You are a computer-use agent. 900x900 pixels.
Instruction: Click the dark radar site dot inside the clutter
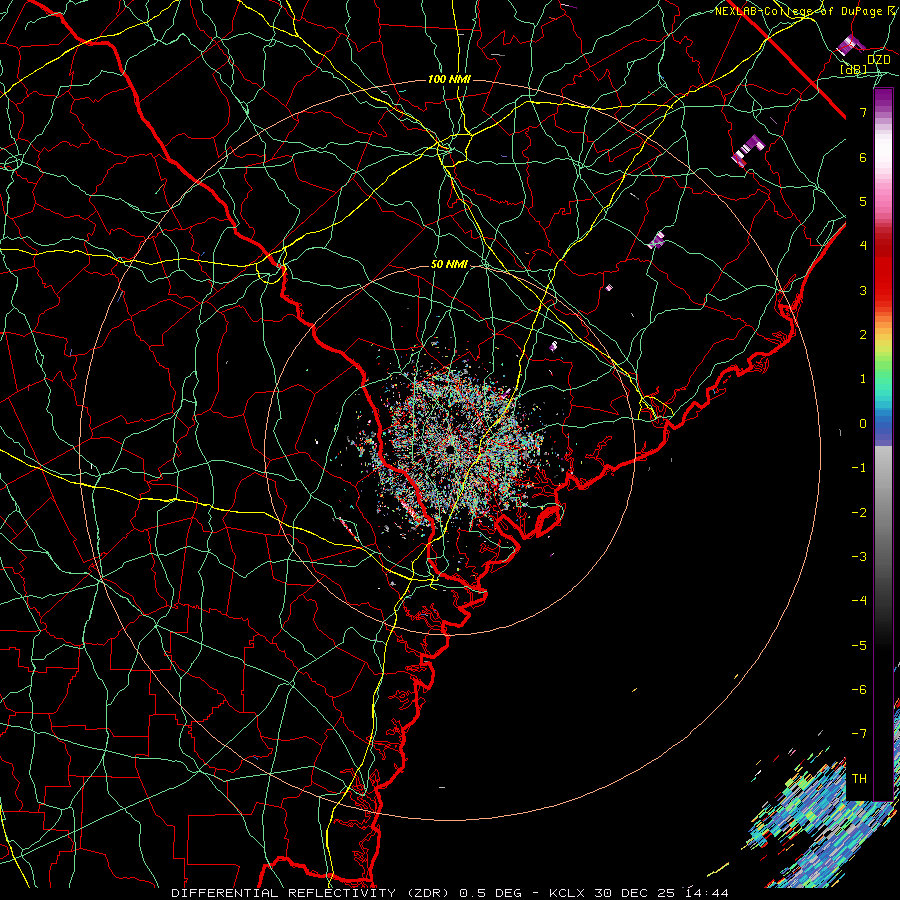tap(450, 449)
